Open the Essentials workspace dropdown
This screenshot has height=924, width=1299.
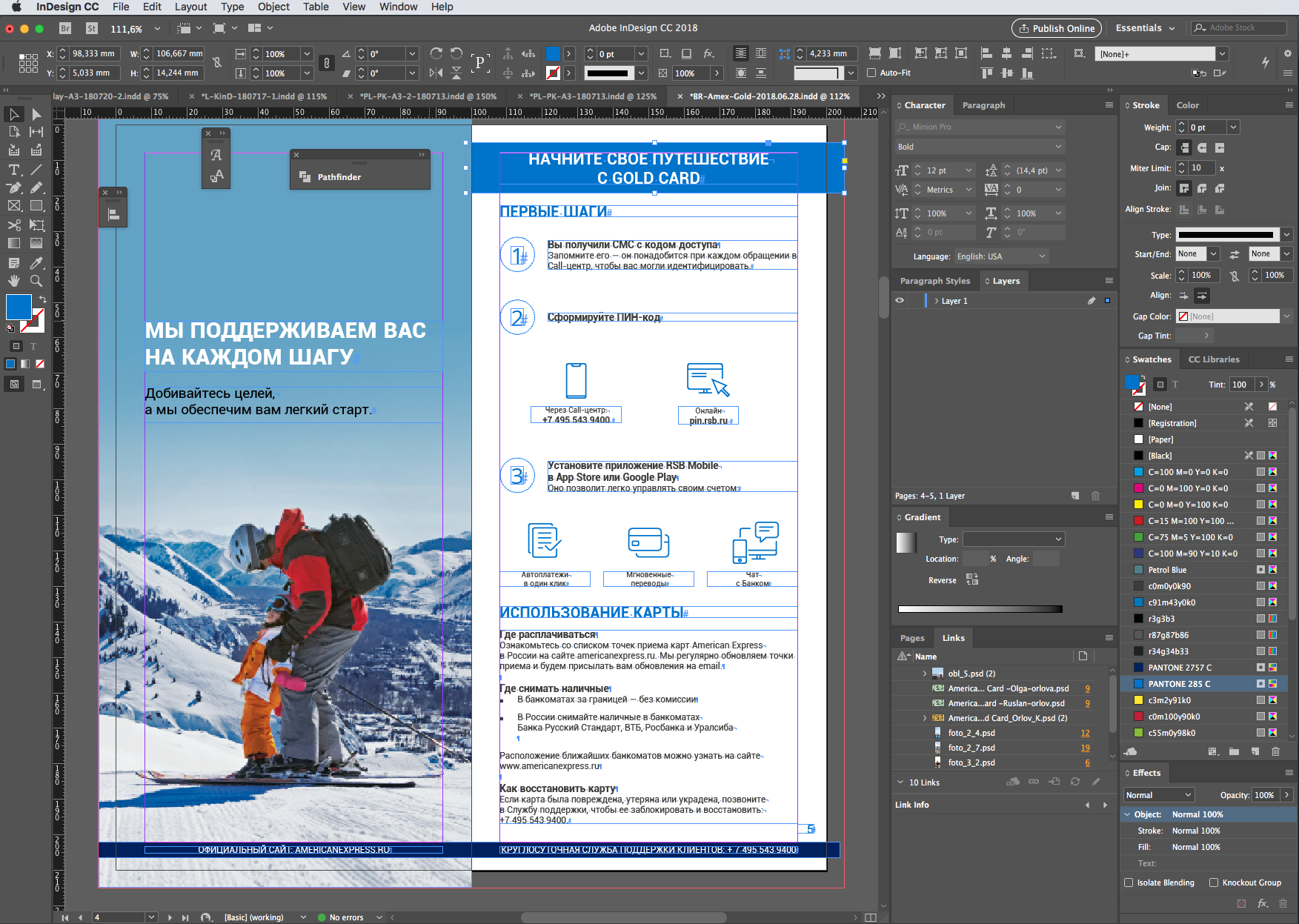click(x=1146, y=28)
